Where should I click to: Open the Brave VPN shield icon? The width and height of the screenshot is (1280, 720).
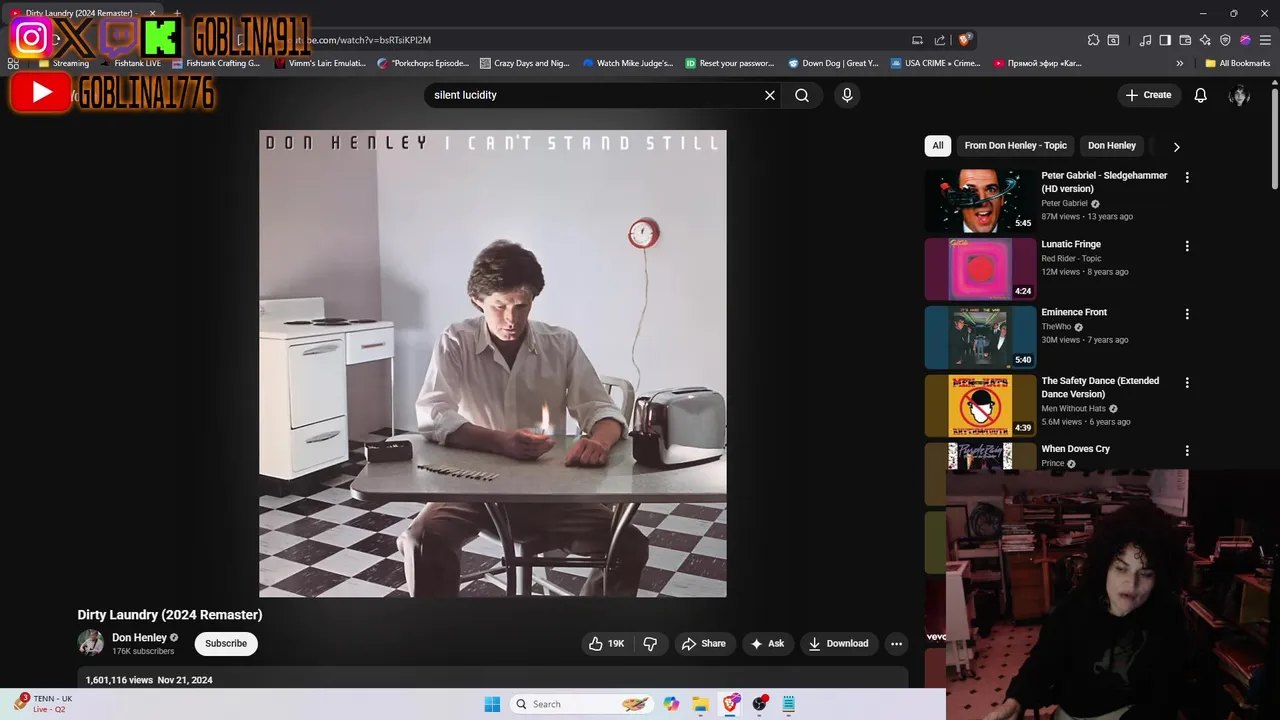click(1225, 40)
